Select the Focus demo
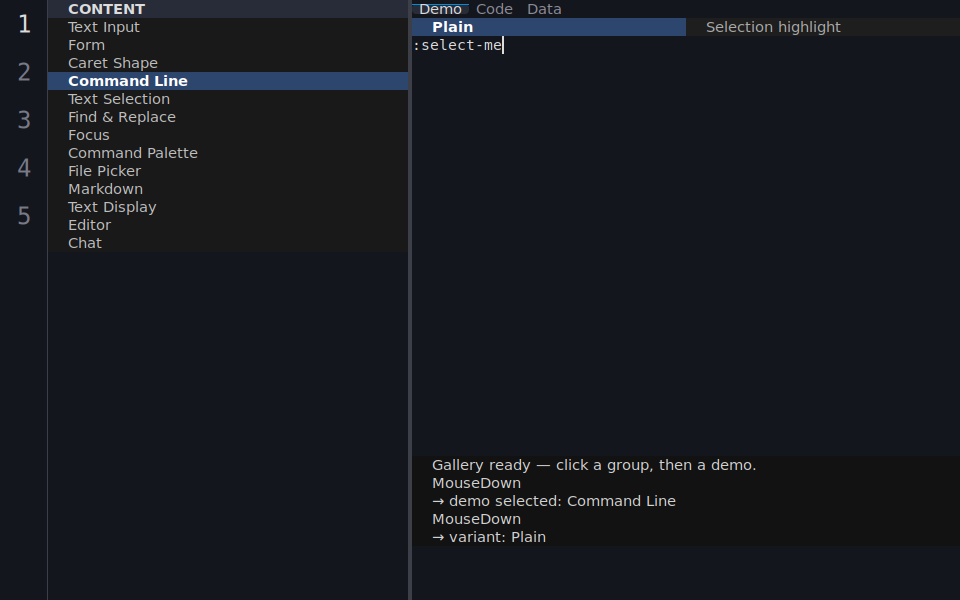 pos(228,135)
